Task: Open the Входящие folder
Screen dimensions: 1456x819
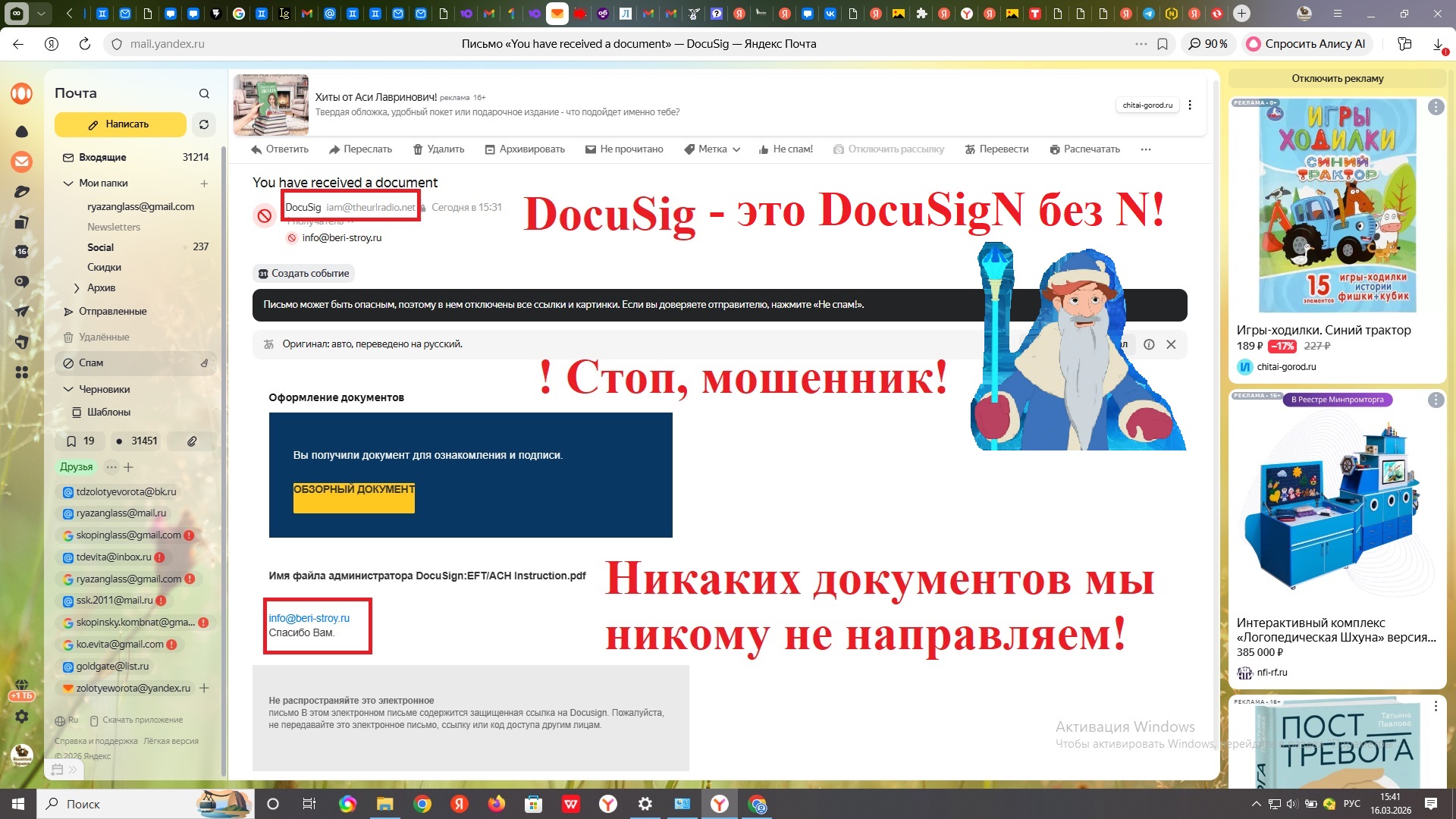Action: tap(102, 158)
